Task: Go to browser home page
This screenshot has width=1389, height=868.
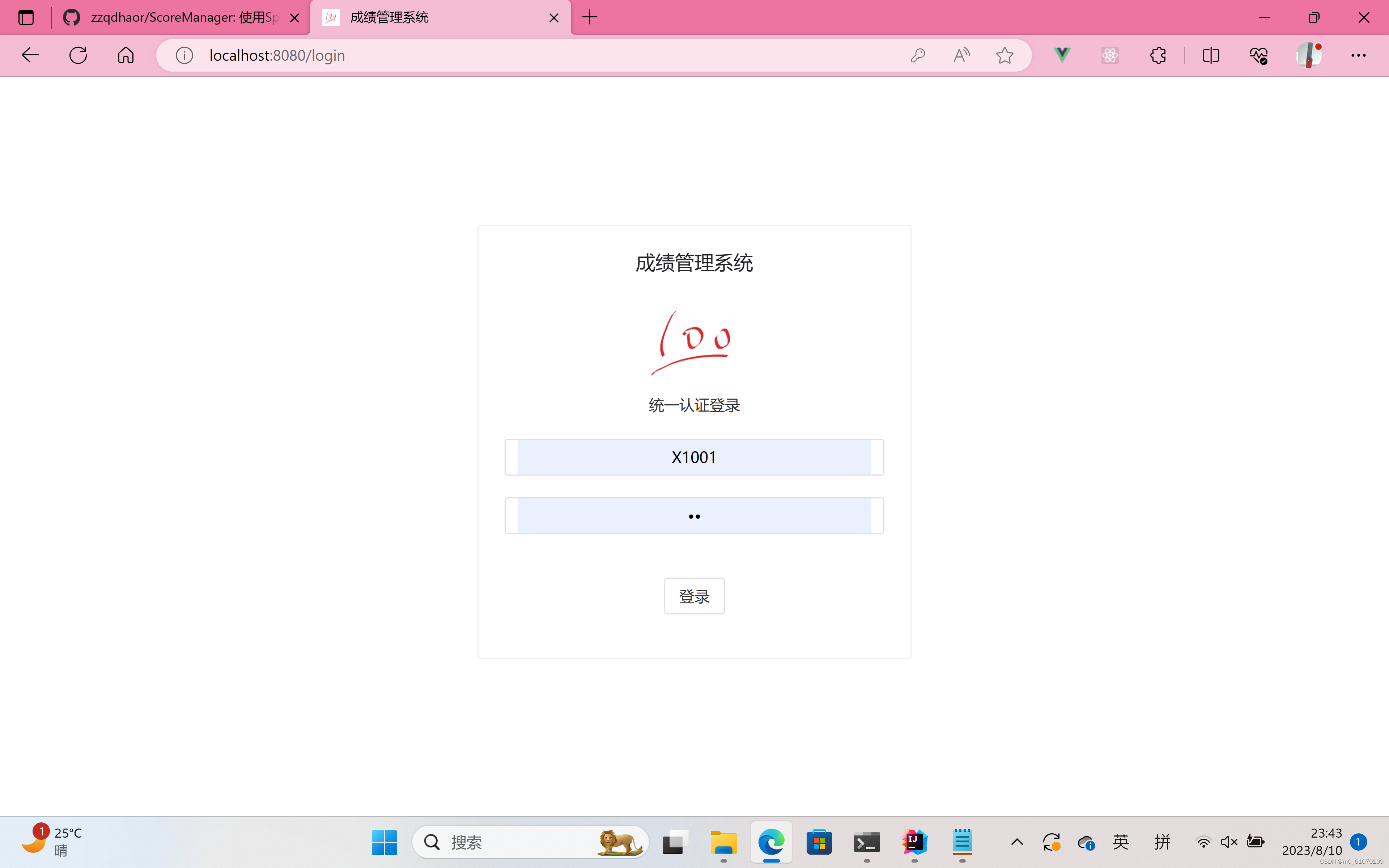Action: click(126, 55)
